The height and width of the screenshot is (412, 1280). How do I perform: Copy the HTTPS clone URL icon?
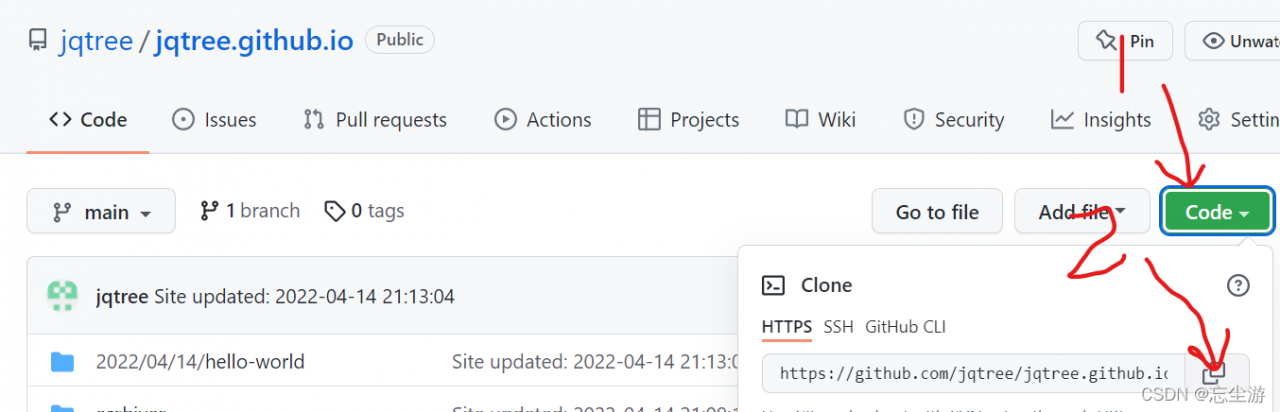tap(1215, 373)
